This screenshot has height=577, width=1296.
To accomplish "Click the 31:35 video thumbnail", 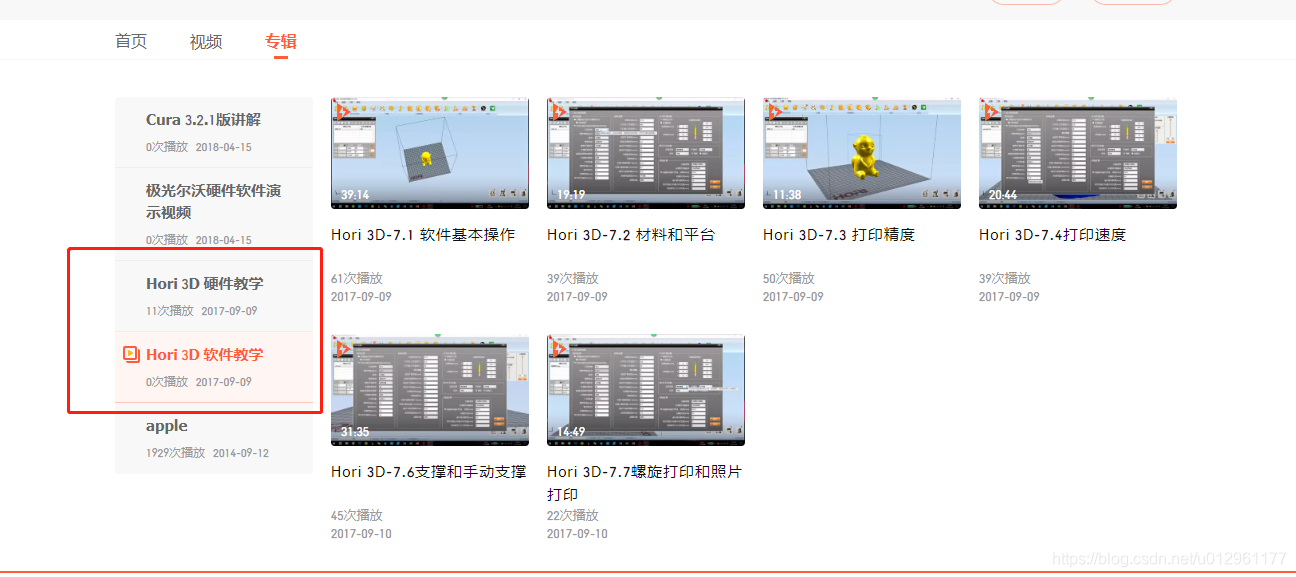I will [x=429, y=390].
